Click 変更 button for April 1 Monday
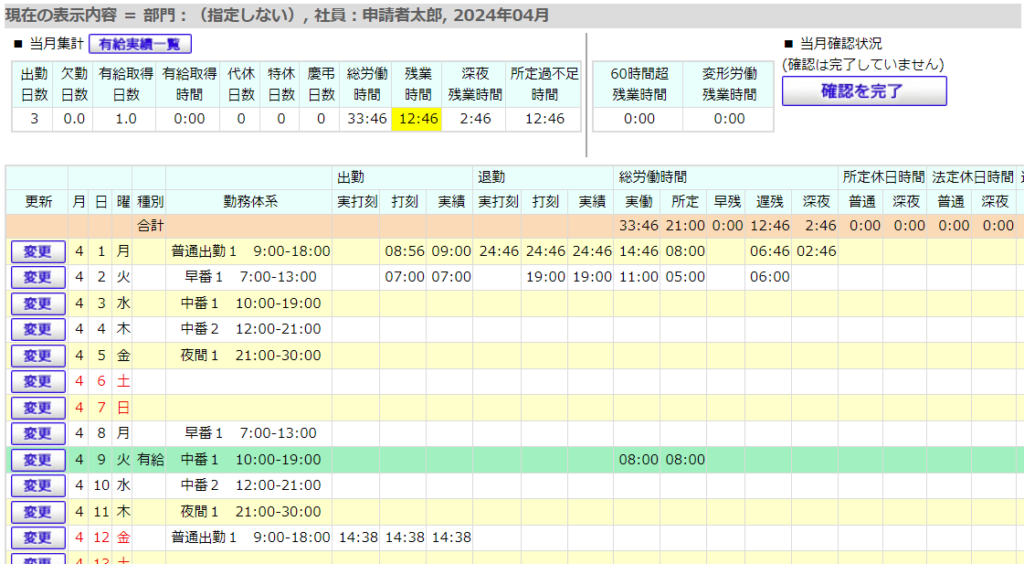 [37, 252]
